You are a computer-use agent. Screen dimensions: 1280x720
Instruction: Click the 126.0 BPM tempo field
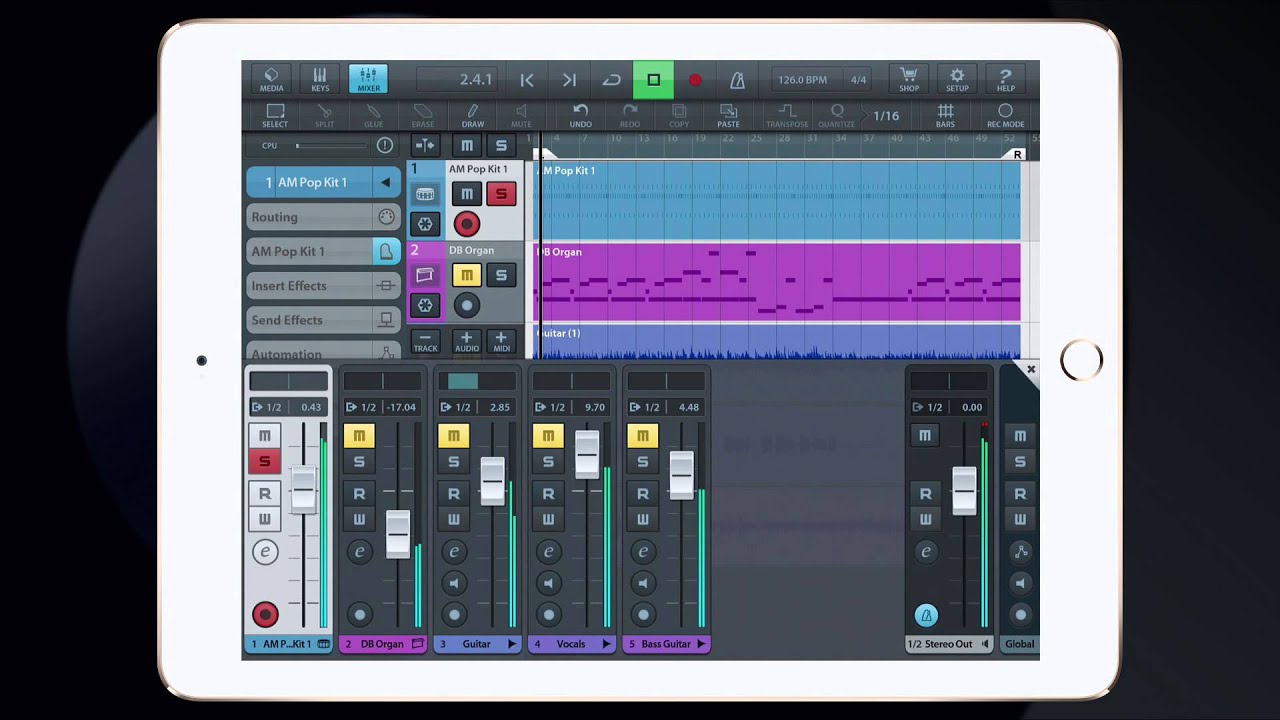point(802,80)
